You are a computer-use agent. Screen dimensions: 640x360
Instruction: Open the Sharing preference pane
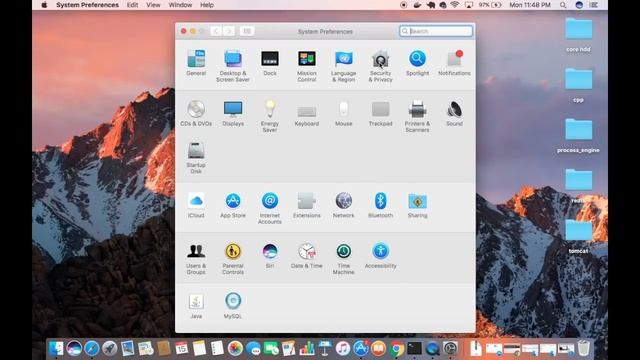tap(417, 205)
